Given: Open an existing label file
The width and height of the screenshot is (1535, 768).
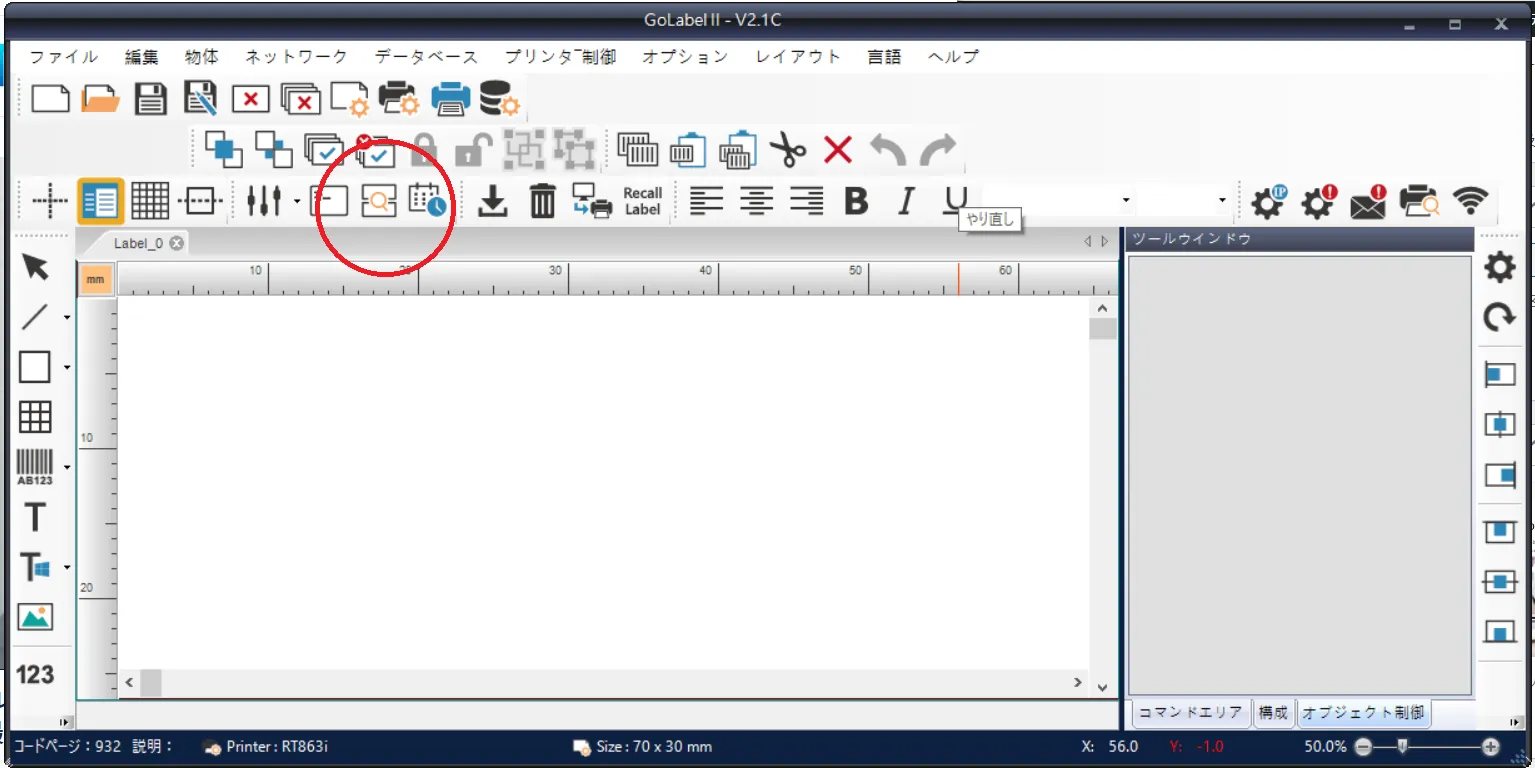Looking at the screenshot, I should (100, 99).
